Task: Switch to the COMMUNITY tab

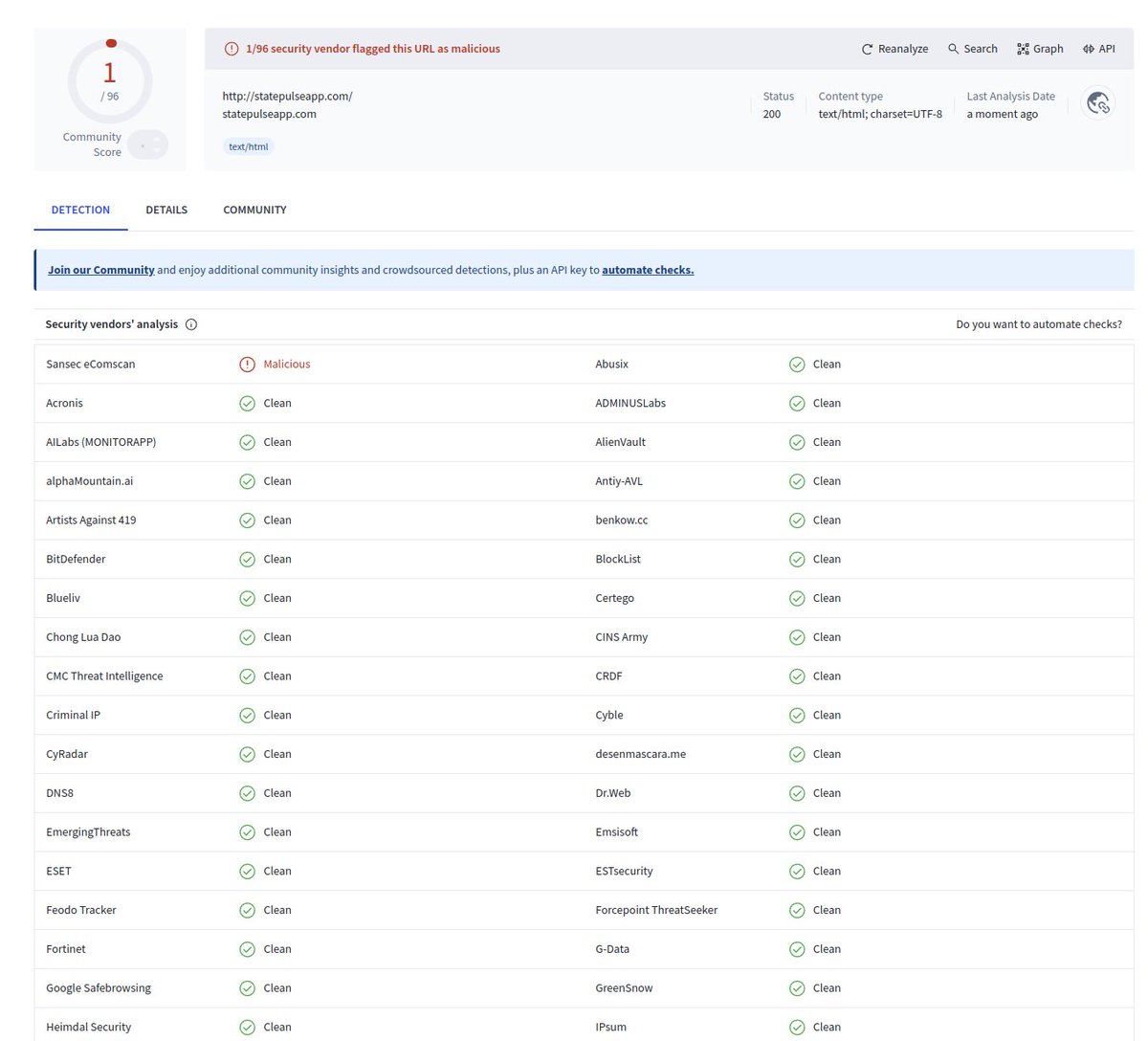Action: (254, 210)
